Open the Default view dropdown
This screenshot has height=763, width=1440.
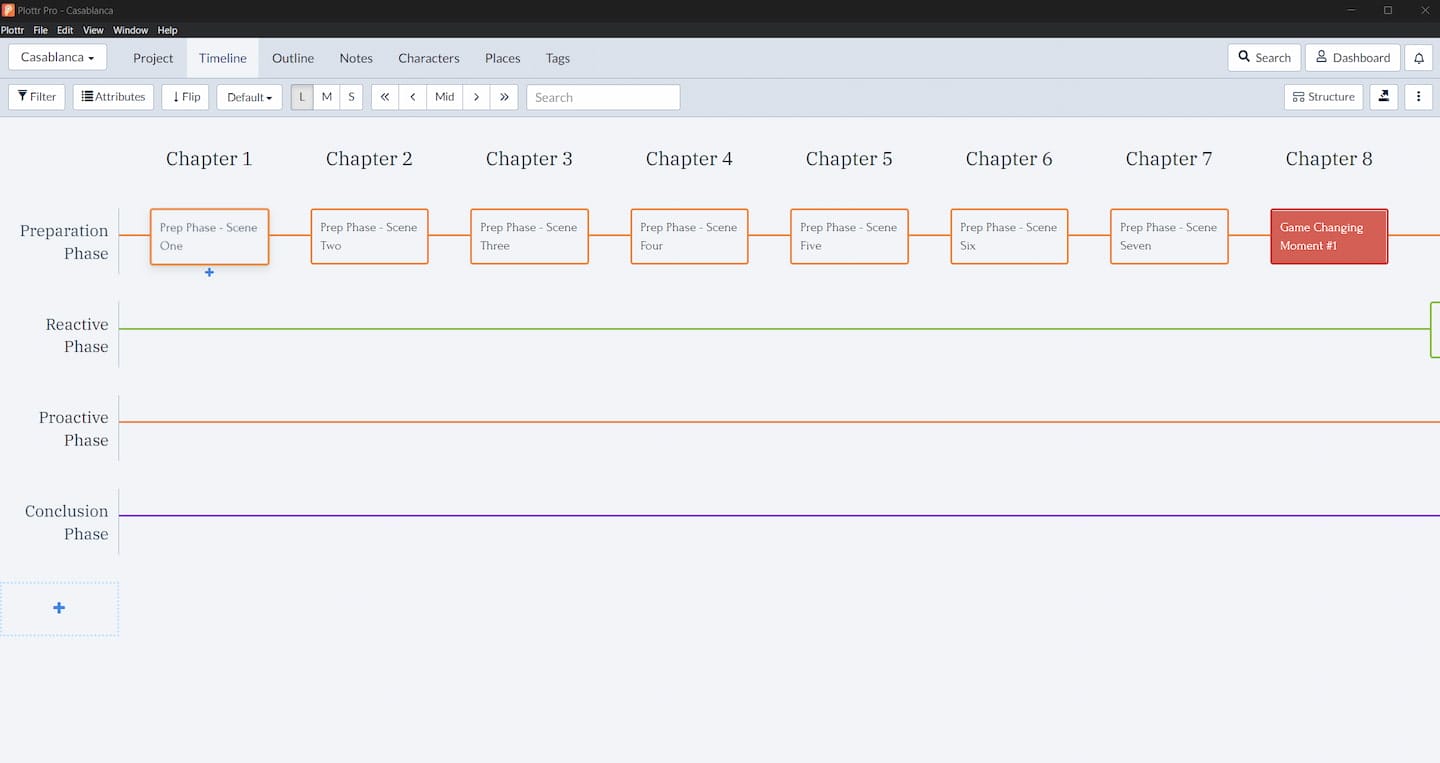[248, 96]
